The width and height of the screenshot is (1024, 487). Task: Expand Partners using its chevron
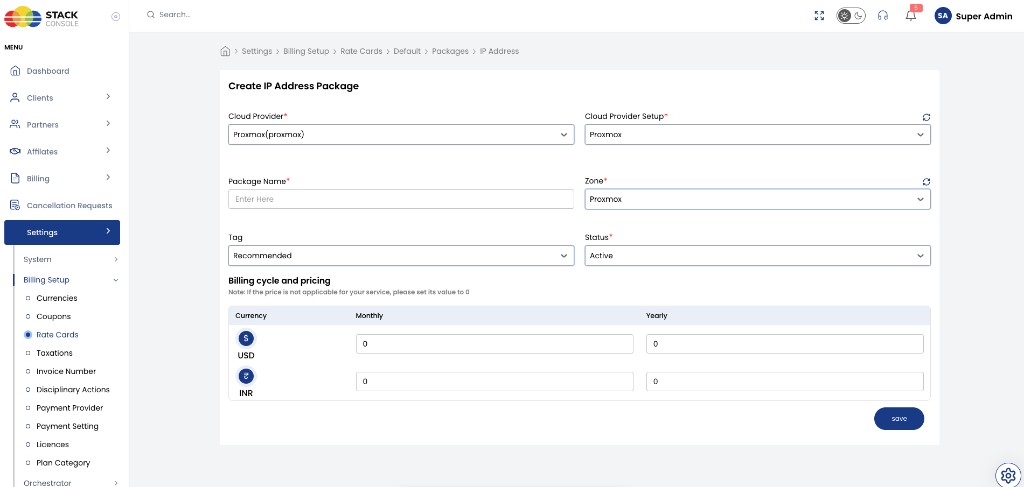tap(108, 123)
